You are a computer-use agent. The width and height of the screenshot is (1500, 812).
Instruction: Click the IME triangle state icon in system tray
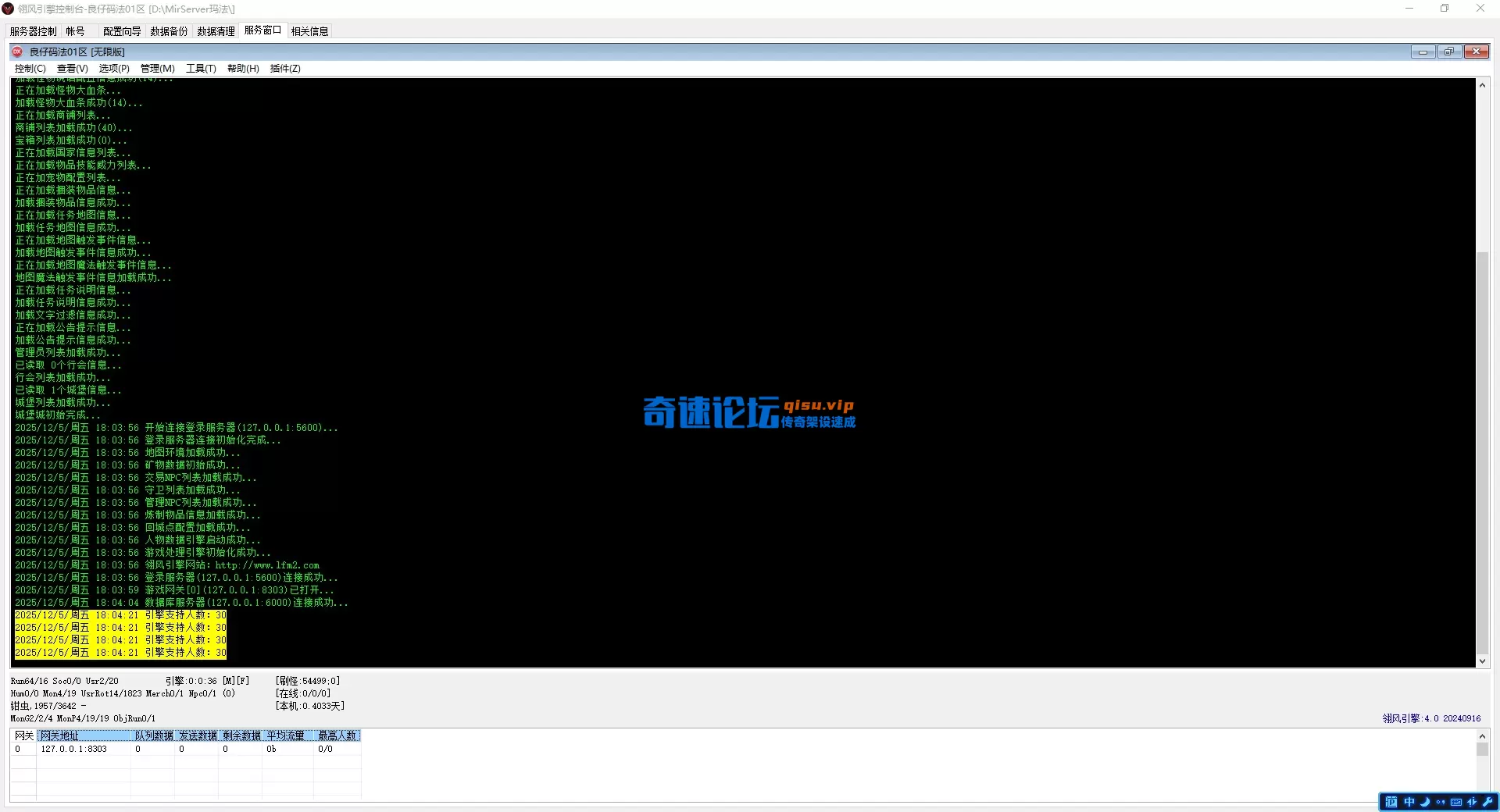point(1473,803)
